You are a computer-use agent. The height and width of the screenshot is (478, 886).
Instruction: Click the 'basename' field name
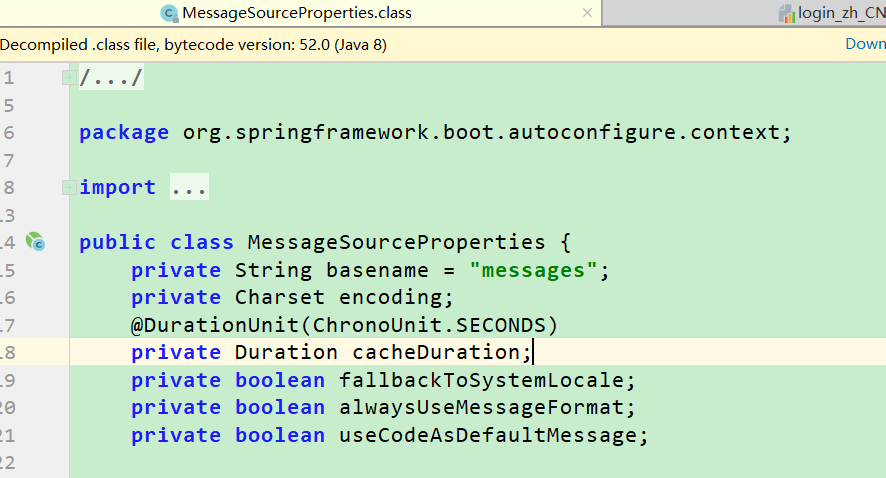[377, 270]
